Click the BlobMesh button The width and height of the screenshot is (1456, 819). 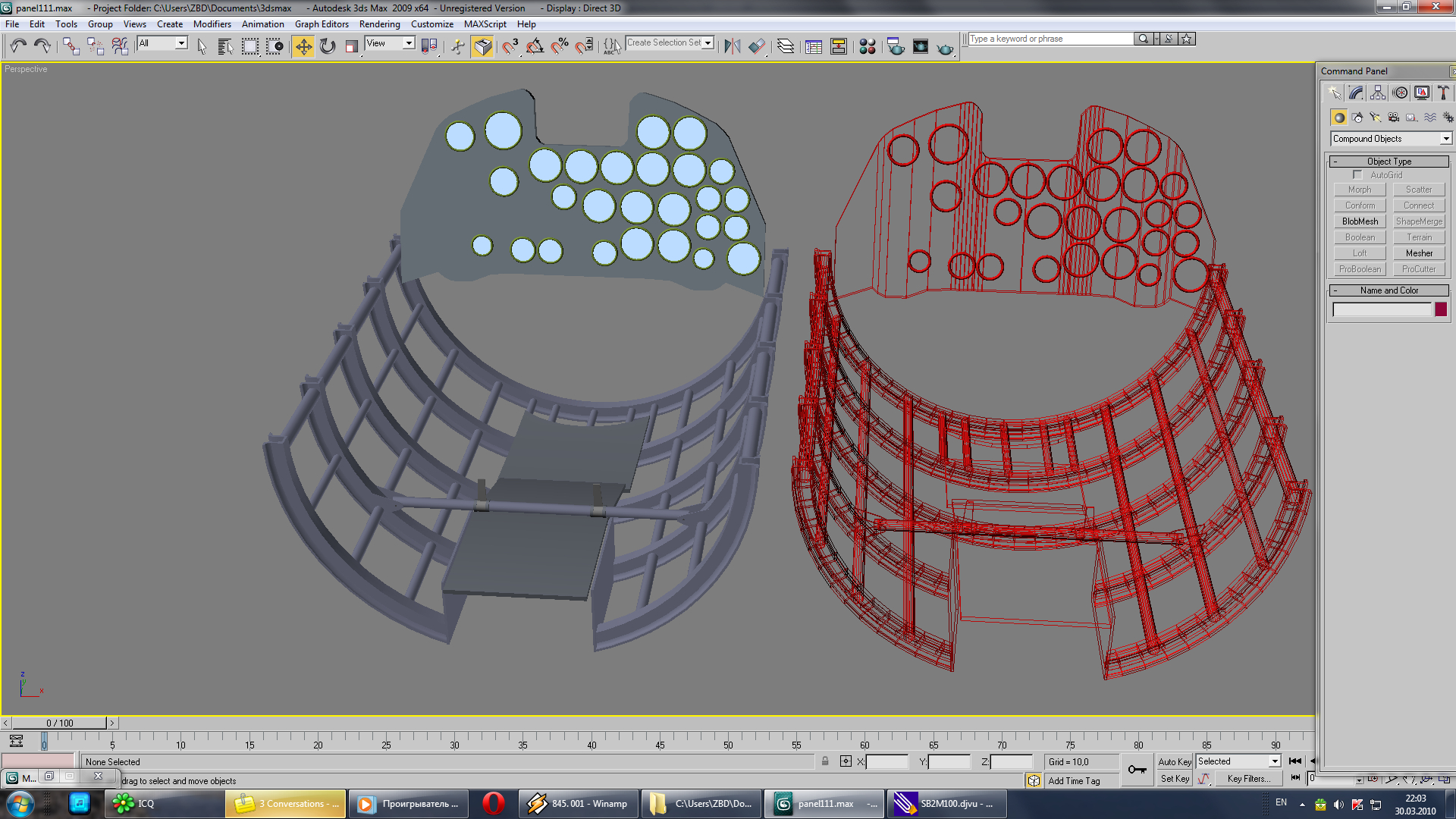[1360, 221]
